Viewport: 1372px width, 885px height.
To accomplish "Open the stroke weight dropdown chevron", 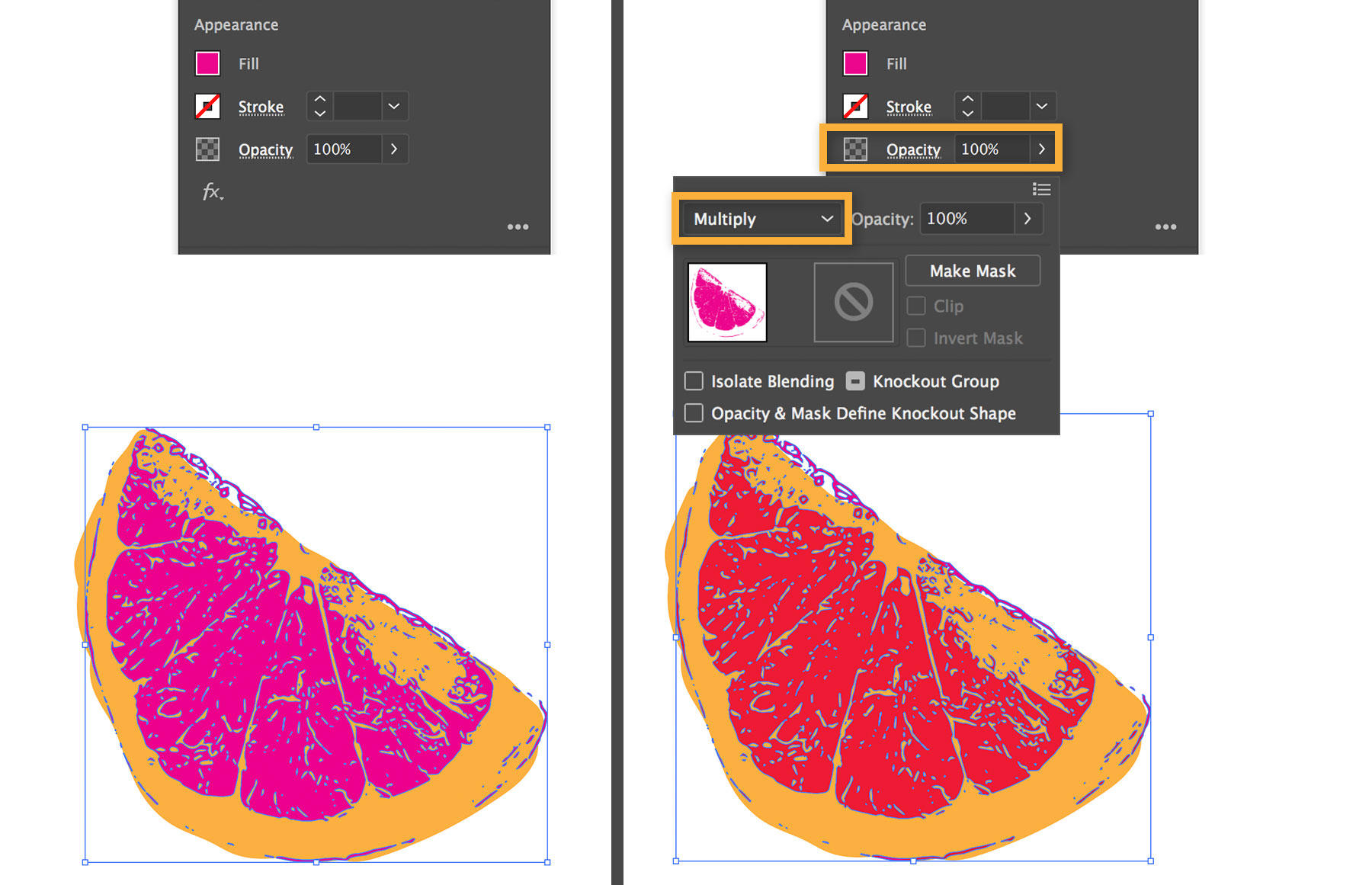I will [x=394, y=106].
